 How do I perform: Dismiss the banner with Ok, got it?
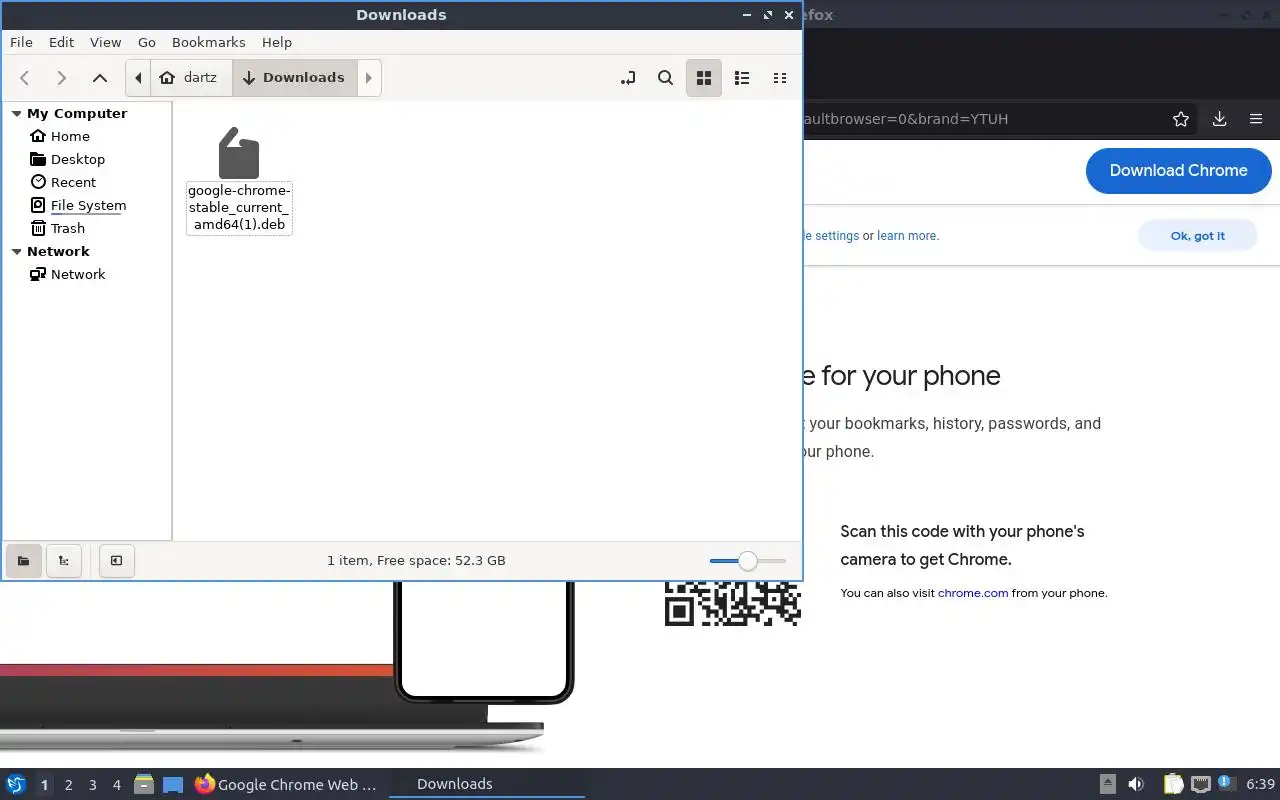pos(1197,236)
